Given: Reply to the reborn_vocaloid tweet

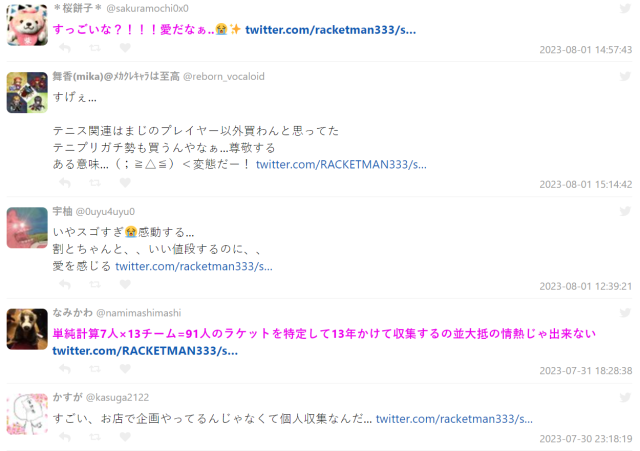Looking at the screenshot, I should click(65, 183).
